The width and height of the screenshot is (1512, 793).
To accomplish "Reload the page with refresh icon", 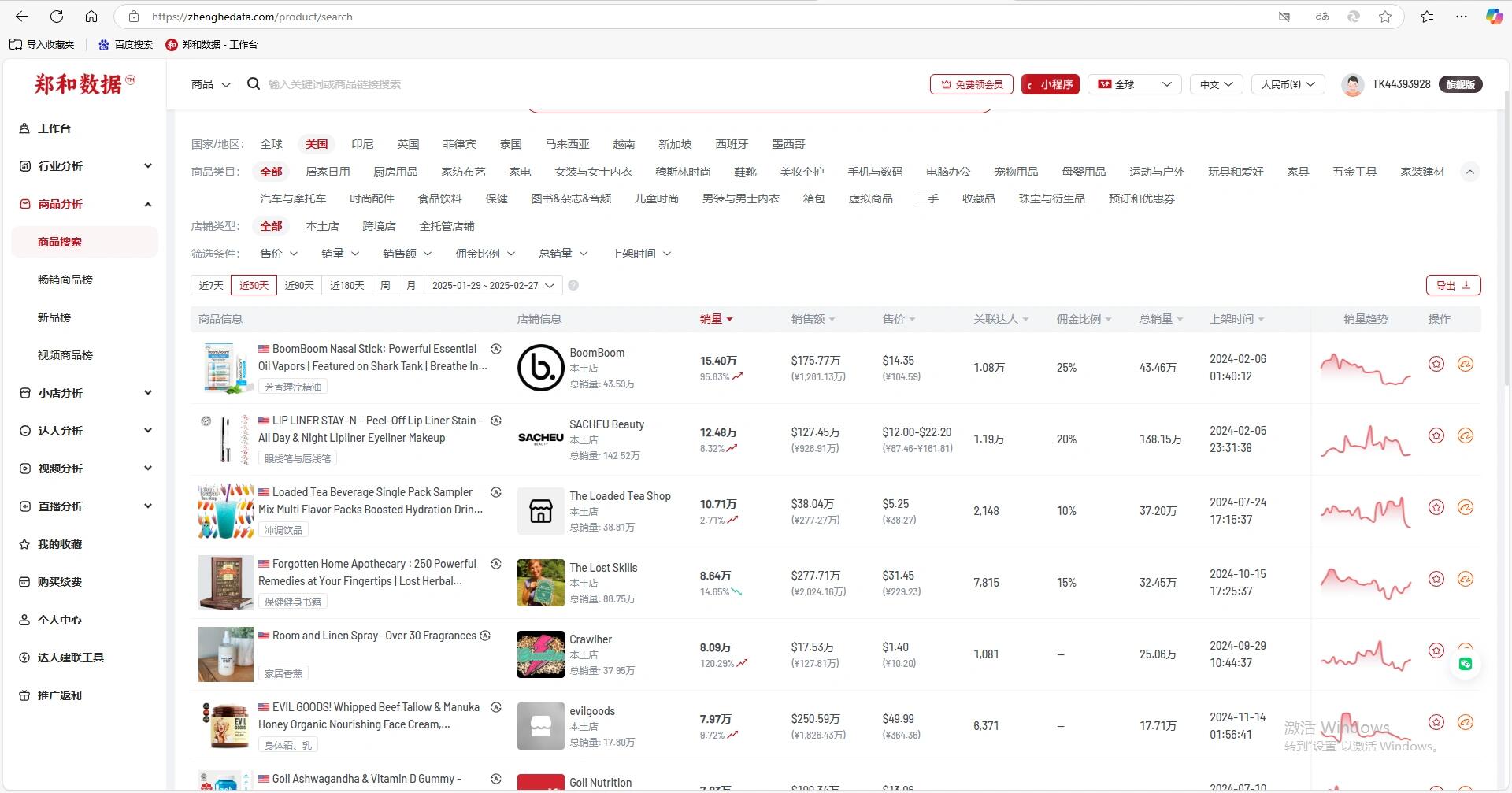I will [57, 17].
